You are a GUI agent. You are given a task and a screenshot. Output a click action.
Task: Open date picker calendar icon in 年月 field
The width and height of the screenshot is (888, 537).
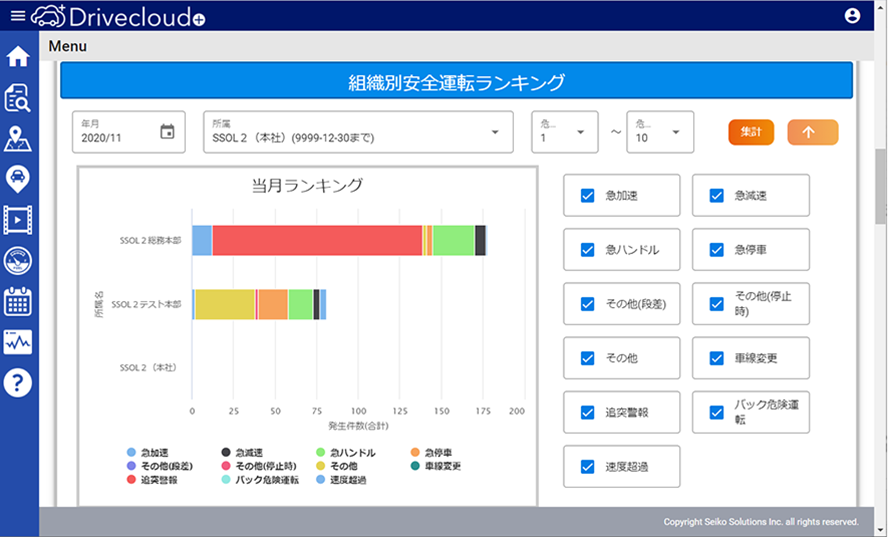click(x=167, y=131)
